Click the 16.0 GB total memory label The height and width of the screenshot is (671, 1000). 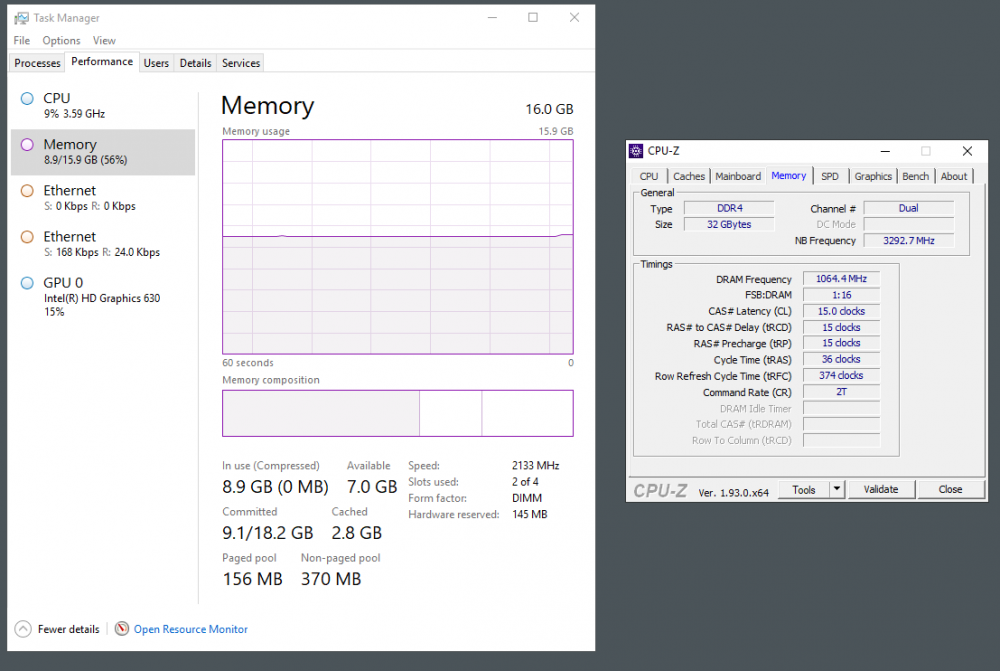pyautogui.click(x=549, y=109)
